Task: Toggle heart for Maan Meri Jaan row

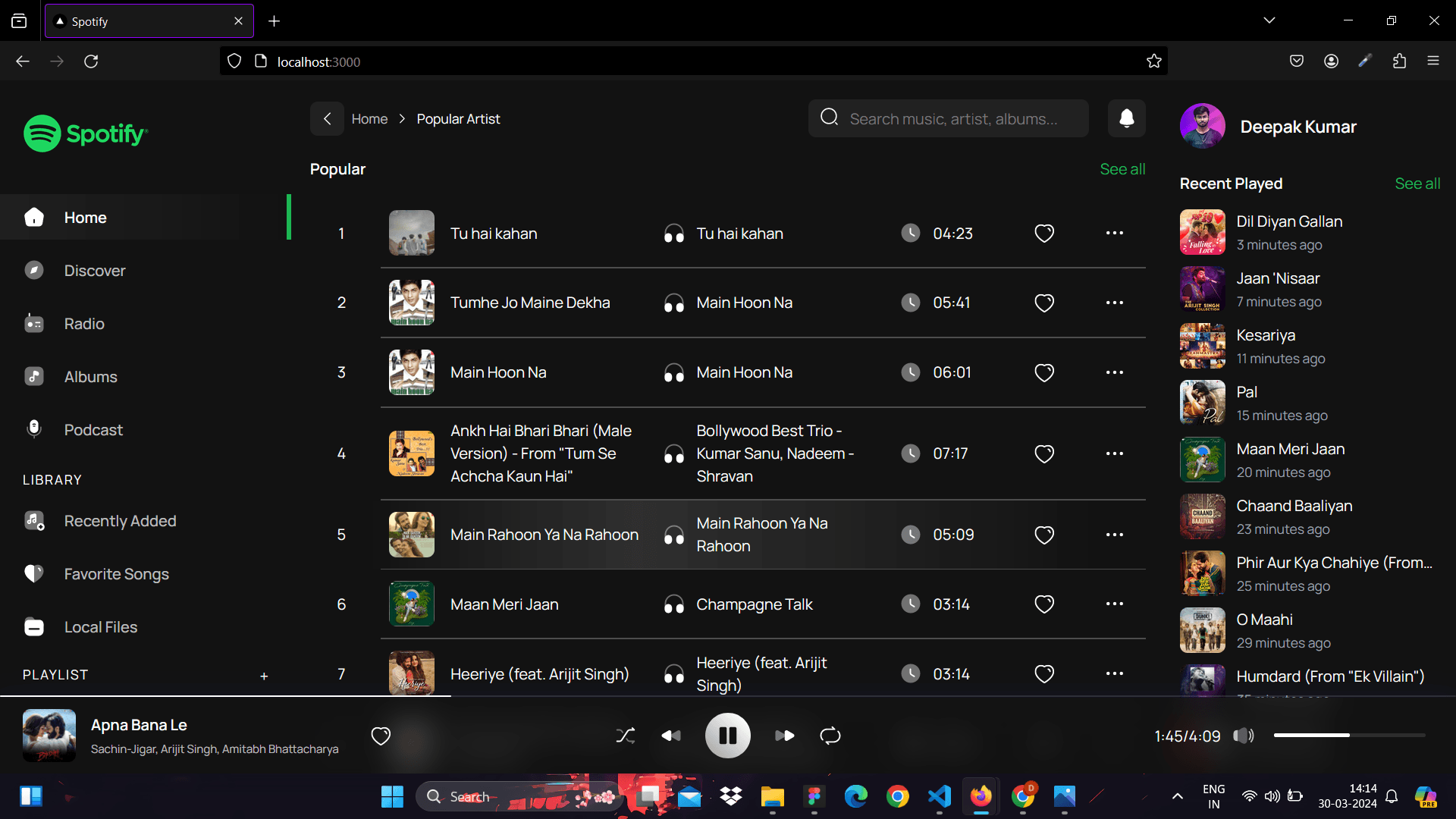Action: click(1044, 604)
